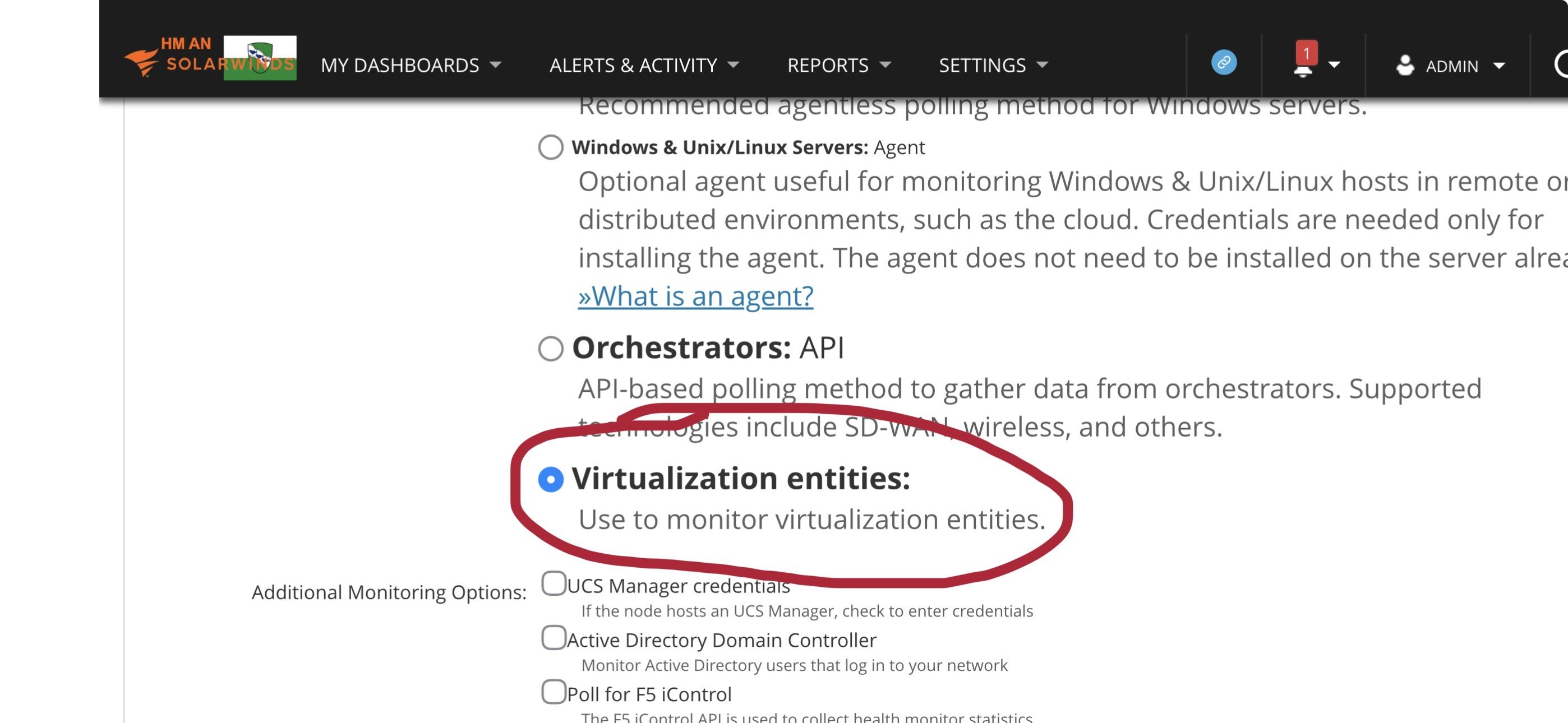Image resolution: width=1568 pixels, height=723 pixels.
Task: Click the SolarWinds flame logo icon
Action: (141, 62)
